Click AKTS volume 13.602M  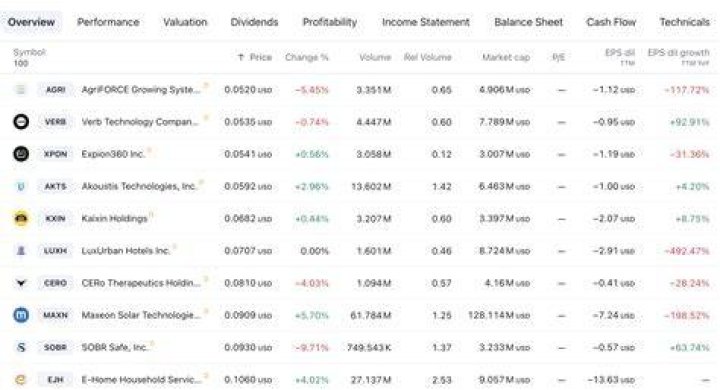click(371, 187)
